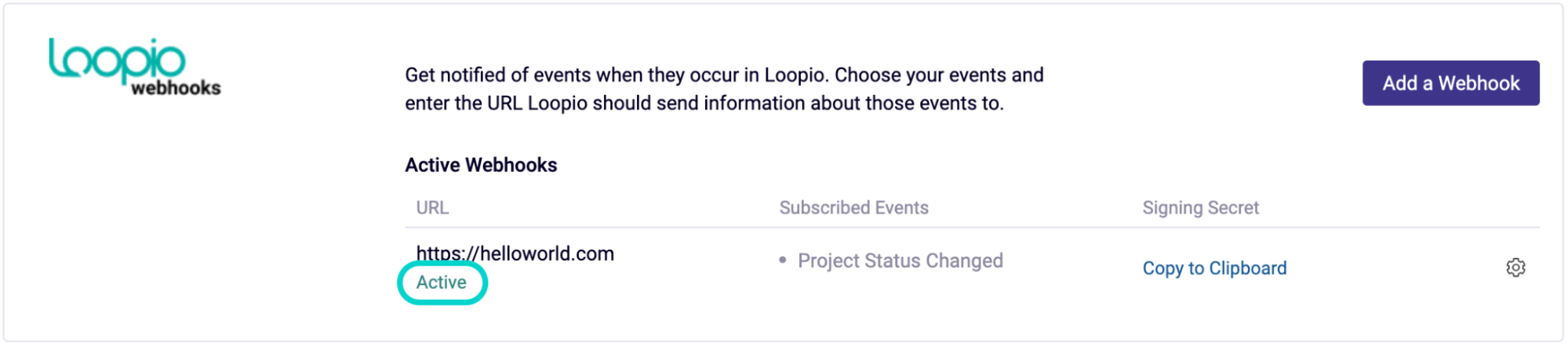Click the bullet before Project Status Changed

(782, 260)
